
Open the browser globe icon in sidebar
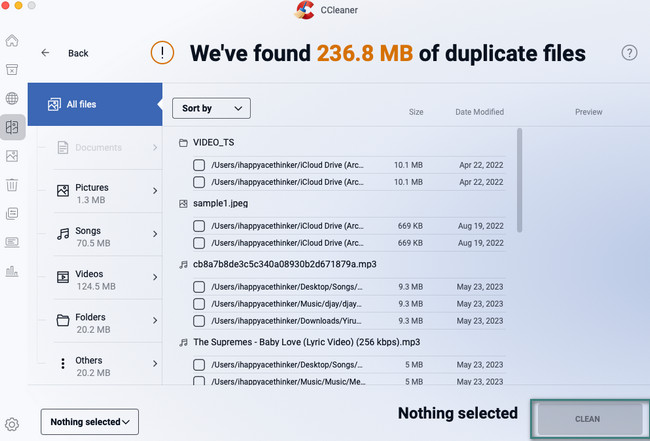click(x=12, y=98)
